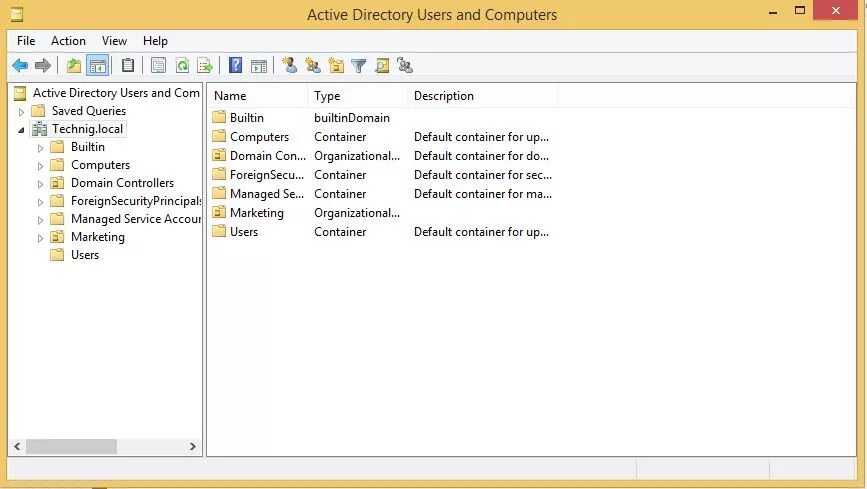Screen dimensions: 867x489
Task: Minimize the Active Directory Users and Computers window
Action: pyautogui.click(x=773, y=11)
